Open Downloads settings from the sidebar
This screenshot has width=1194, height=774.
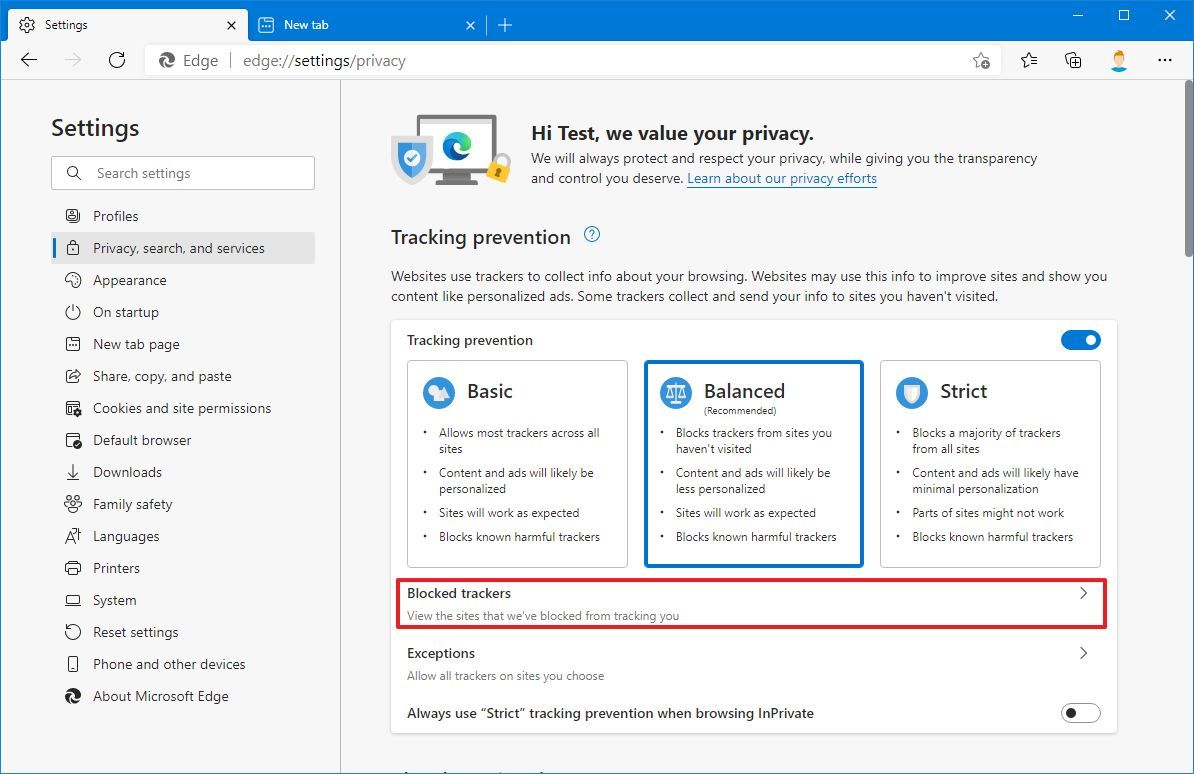[73, 472]
